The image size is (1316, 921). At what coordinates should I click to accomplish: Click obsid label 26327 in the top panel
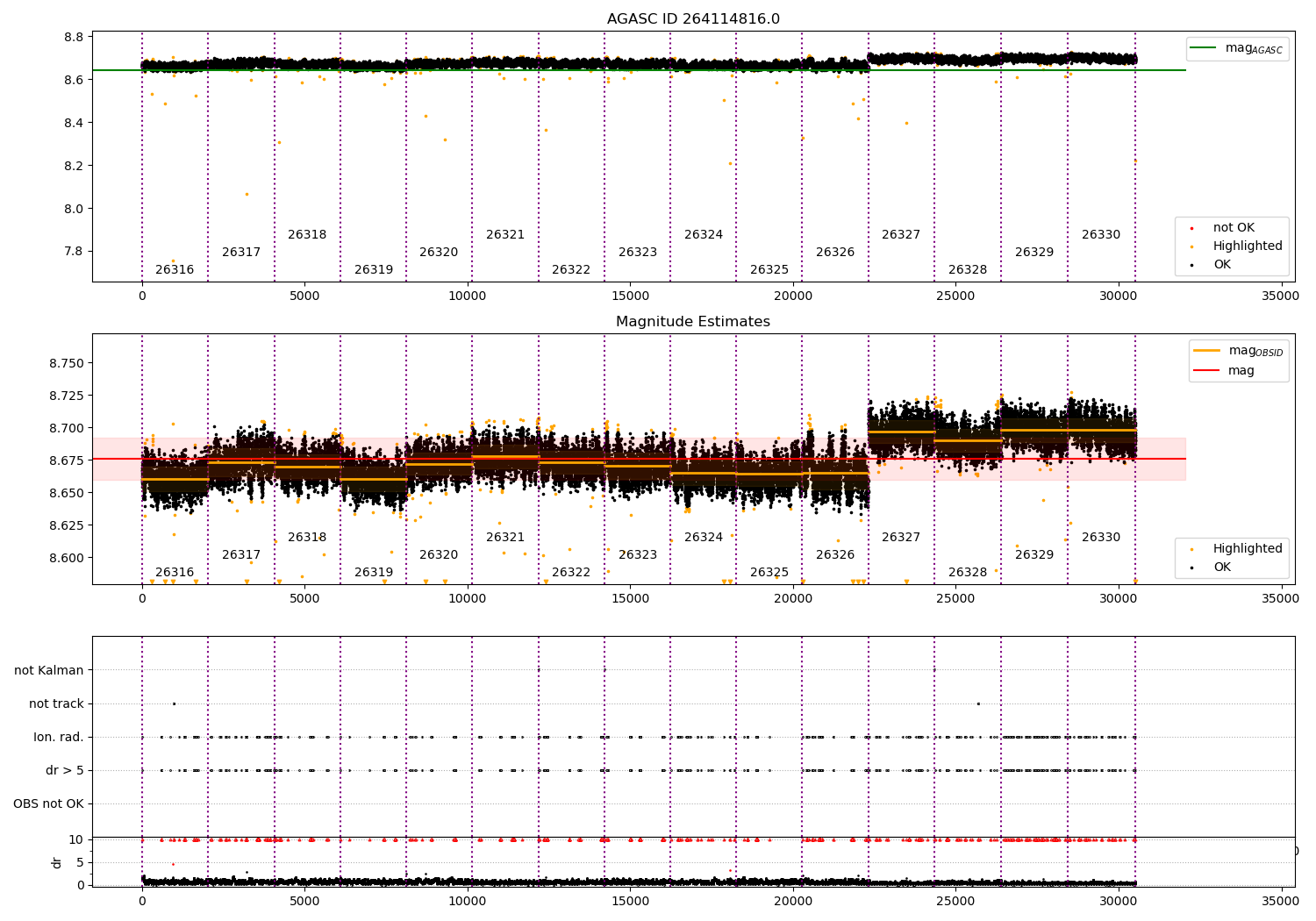901,235
